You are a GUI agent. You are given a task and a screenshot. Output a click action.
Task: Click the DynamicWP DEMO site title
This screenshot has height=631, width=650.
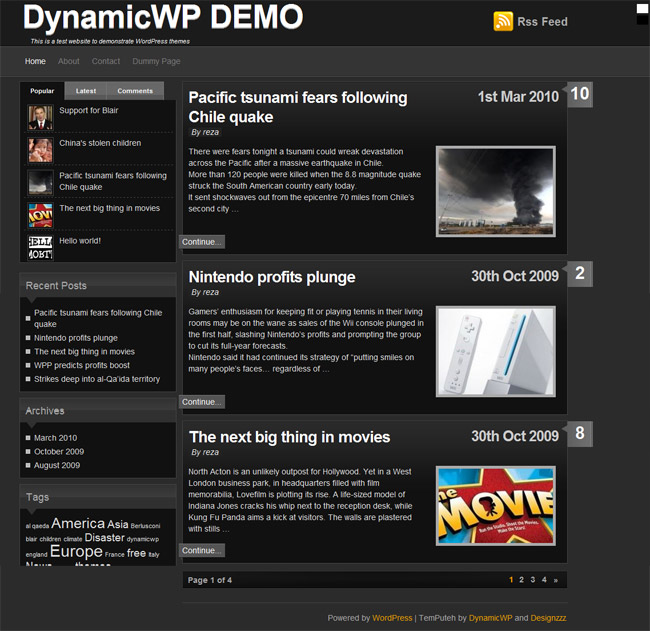pos(163,17)
